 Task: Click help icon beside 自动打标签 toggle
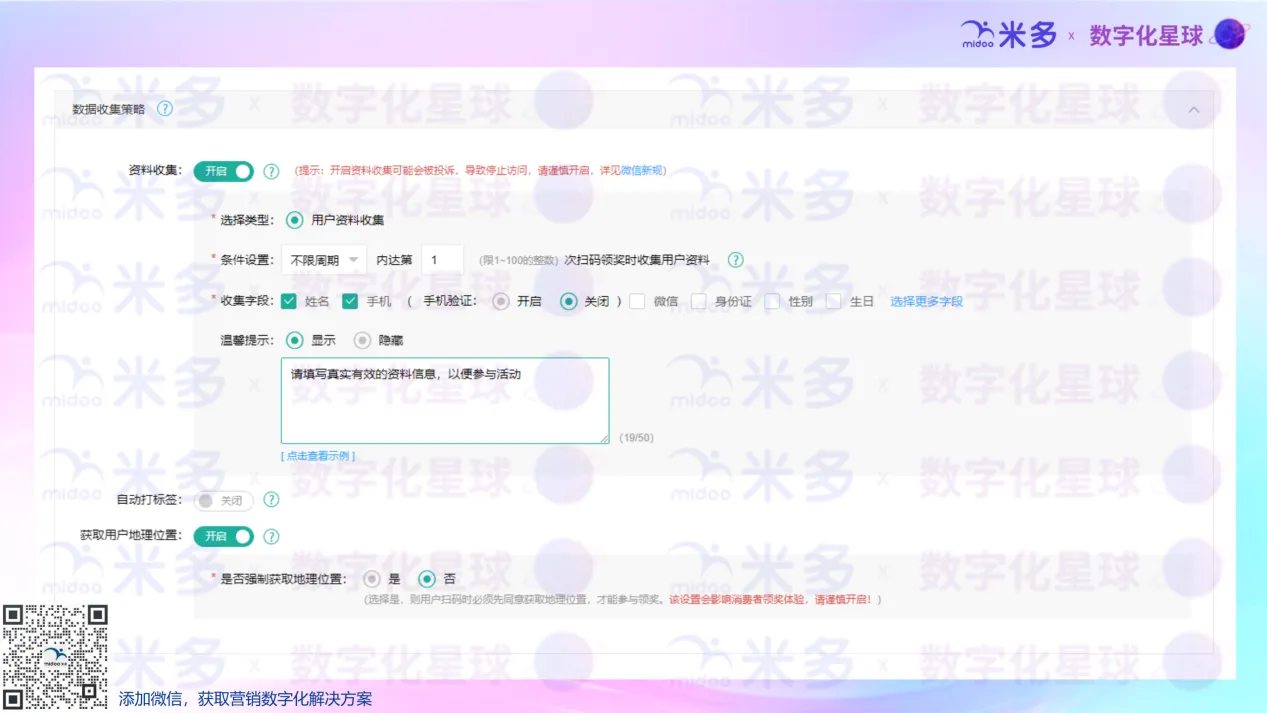coord(271,500)
